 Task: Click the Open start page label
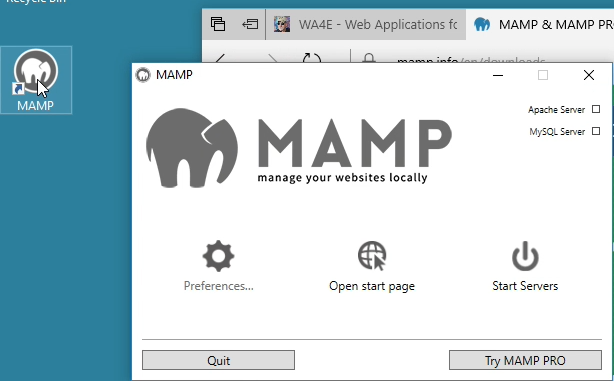point(372,286)
